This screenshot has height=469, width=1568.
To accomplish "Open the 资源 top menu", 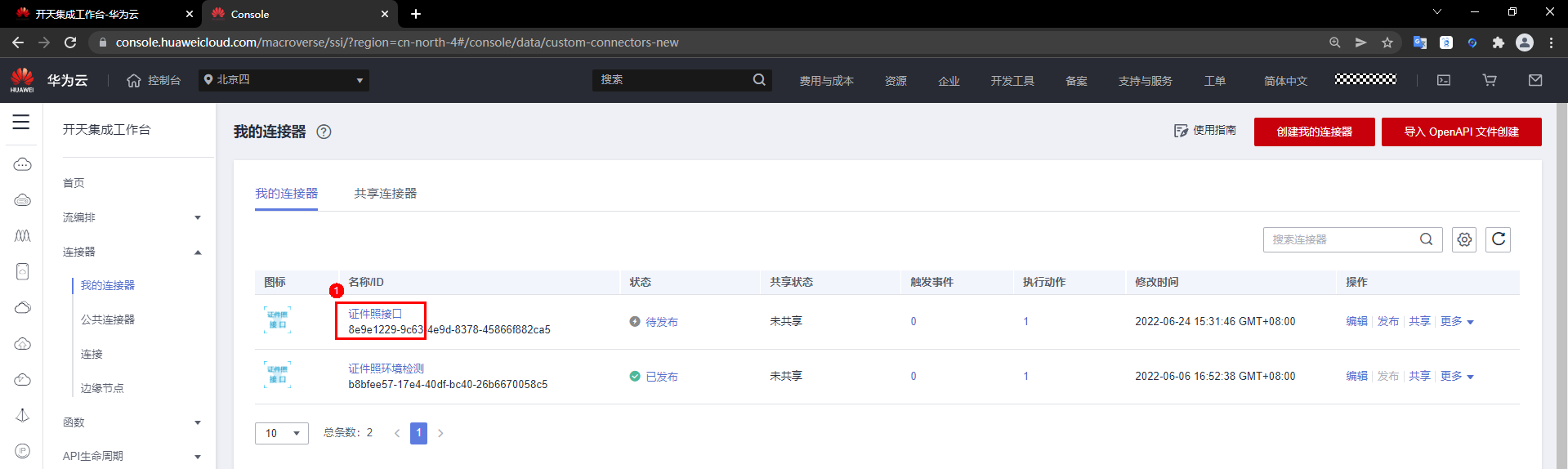I will [896, 81].
